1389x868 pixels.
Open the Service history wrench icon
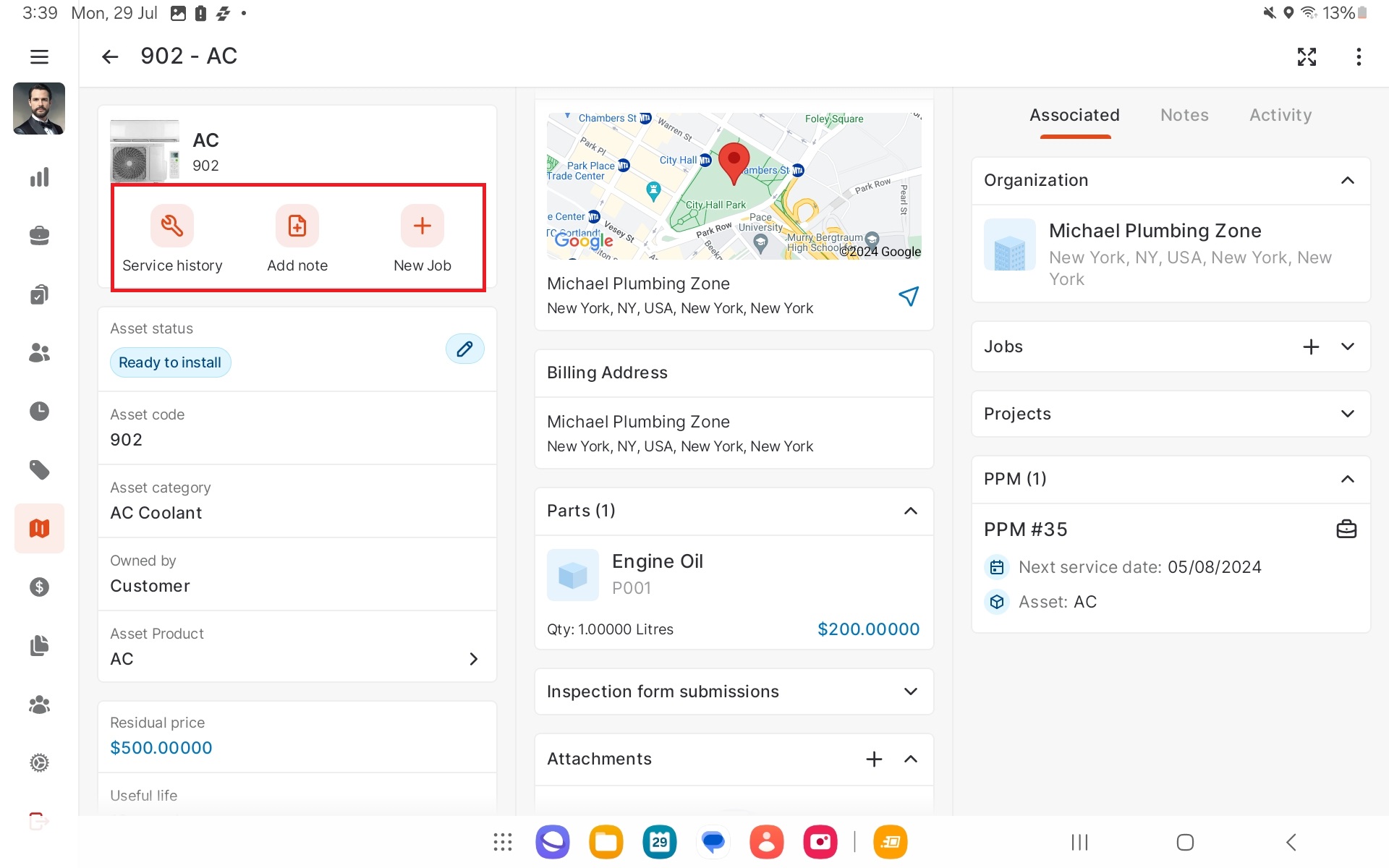[x=172, y=226]
